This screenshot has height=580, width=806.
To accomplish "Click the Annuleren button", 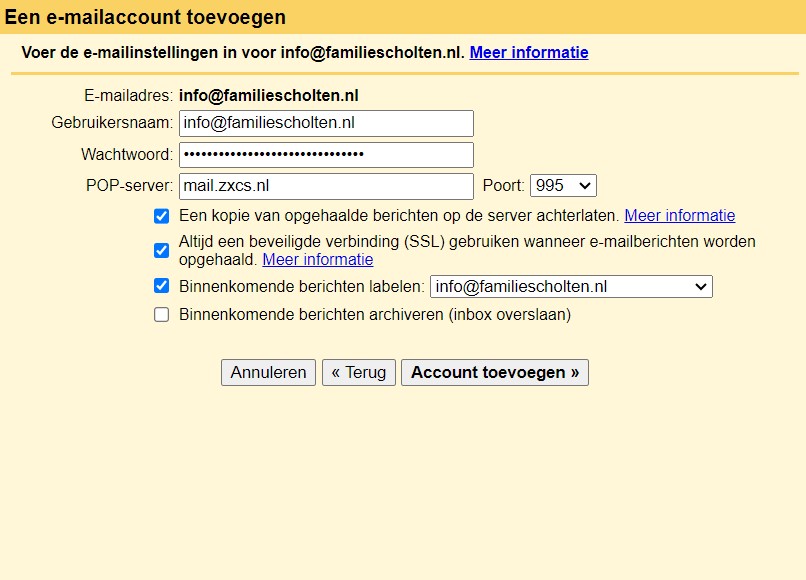I will 268,372.
